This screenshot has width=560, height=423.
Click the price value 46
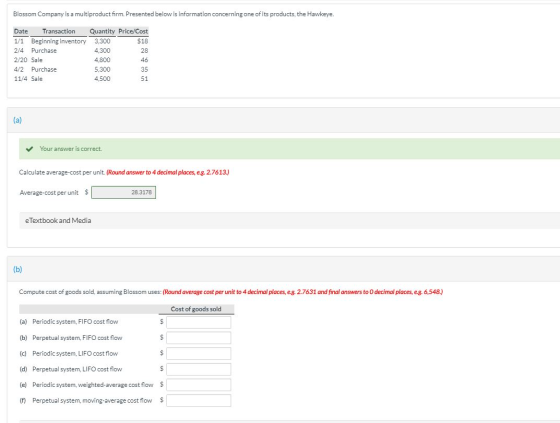point(144,60)
